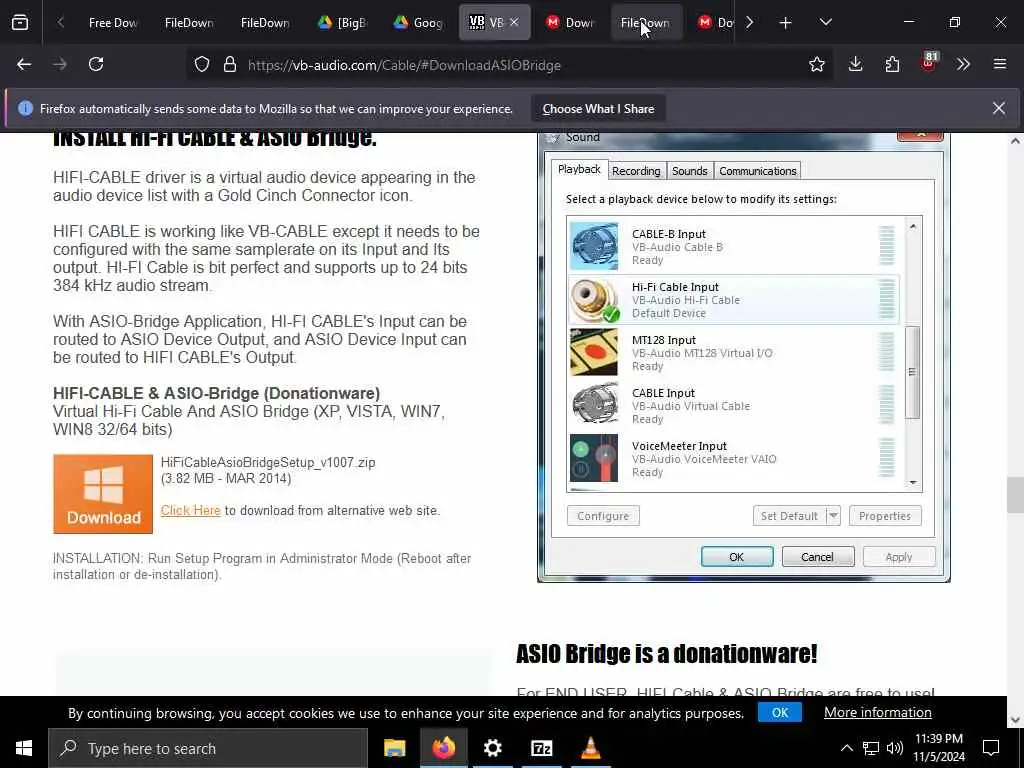The height and width of the screenshot is (768, 1024).
Task: Open 7-Zip from the taskbar
Action: (541, 748)
